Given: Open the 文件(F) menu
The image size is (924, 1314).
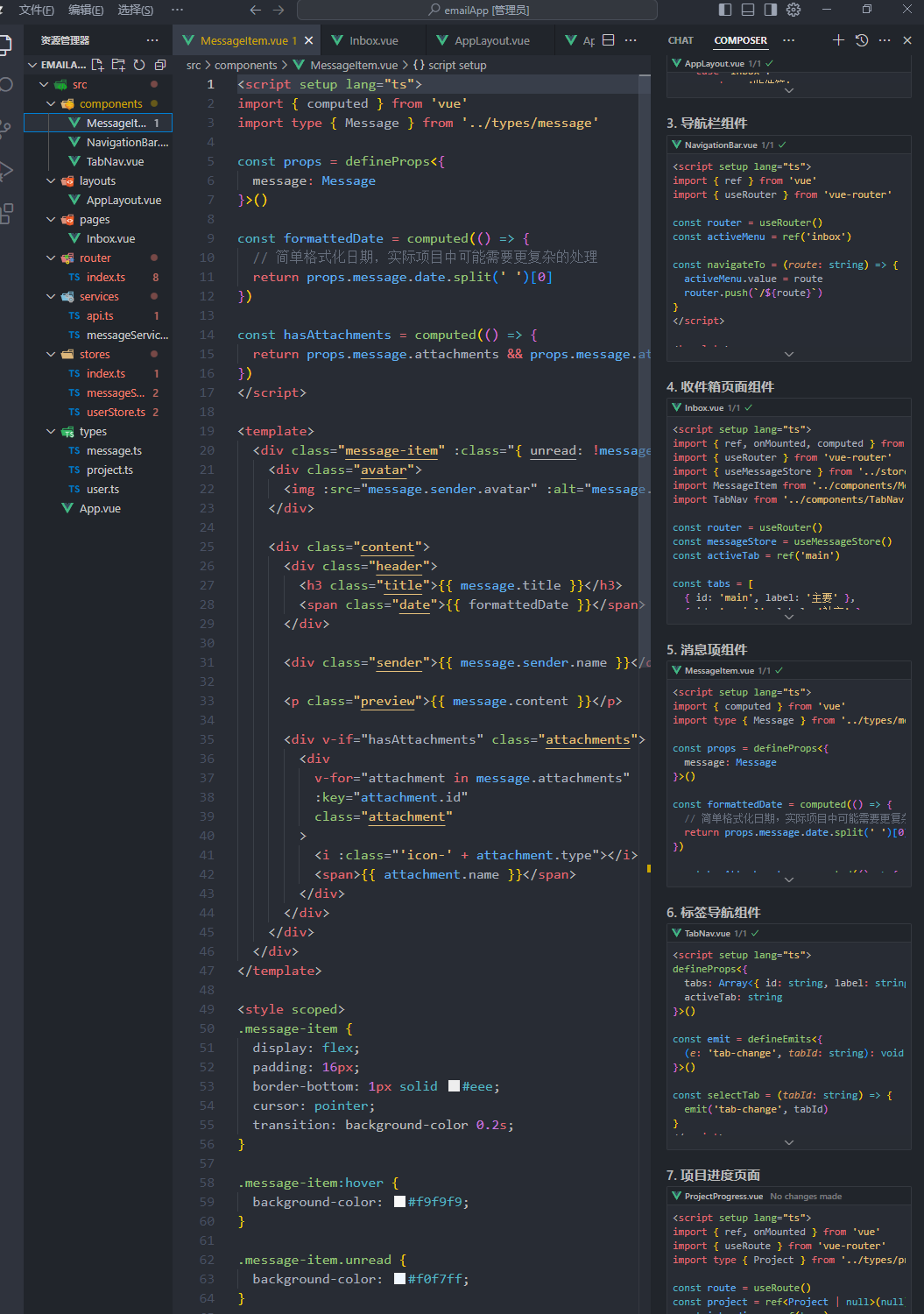Looking at the screenshot, I should tap(37, 10).
